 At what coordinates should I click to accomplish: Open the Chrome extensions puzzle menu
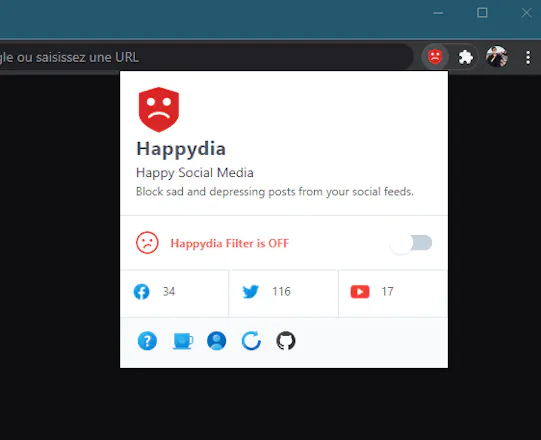point(465,57)
